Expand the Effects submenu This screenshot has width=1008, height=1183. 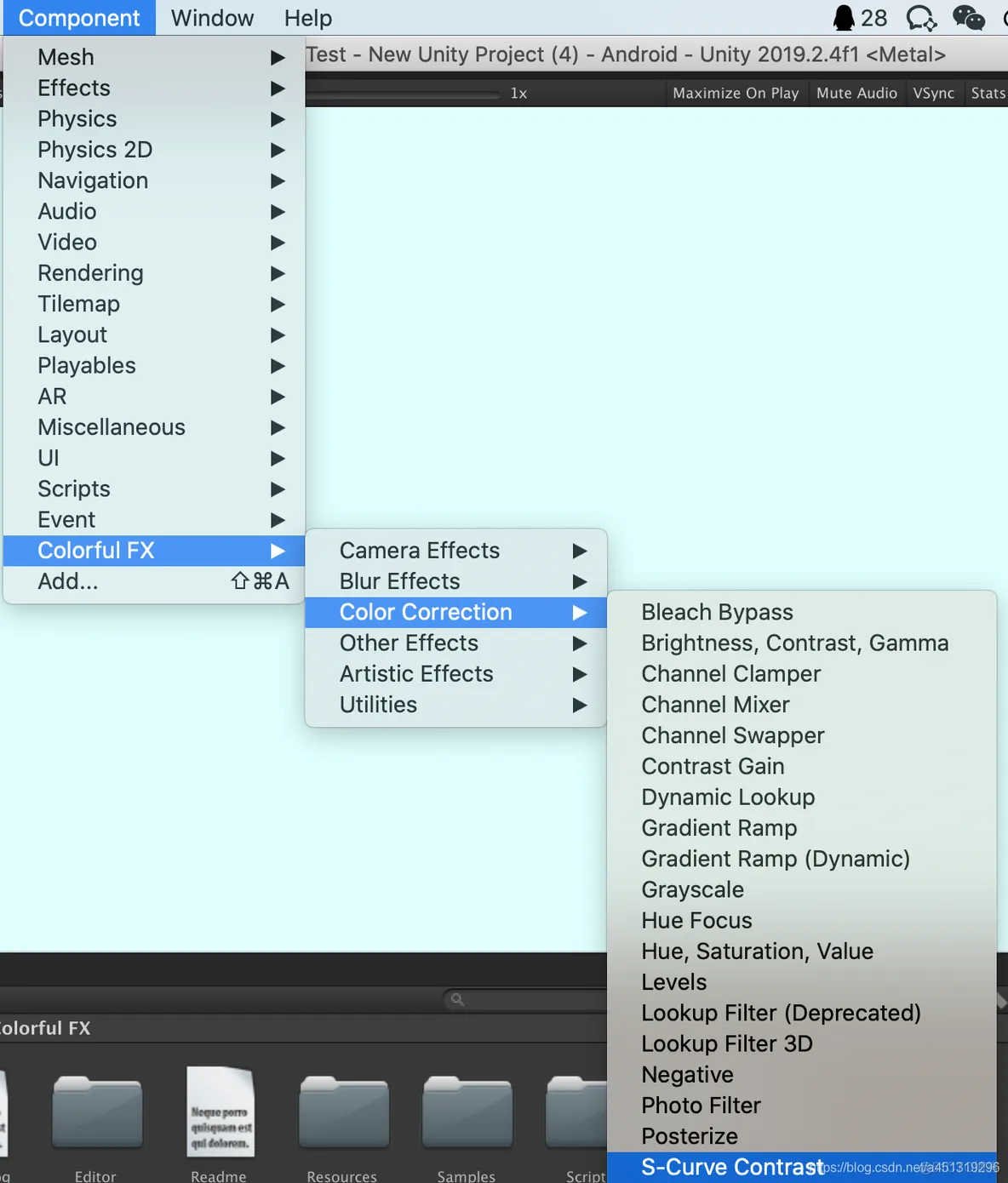[154, 88]
